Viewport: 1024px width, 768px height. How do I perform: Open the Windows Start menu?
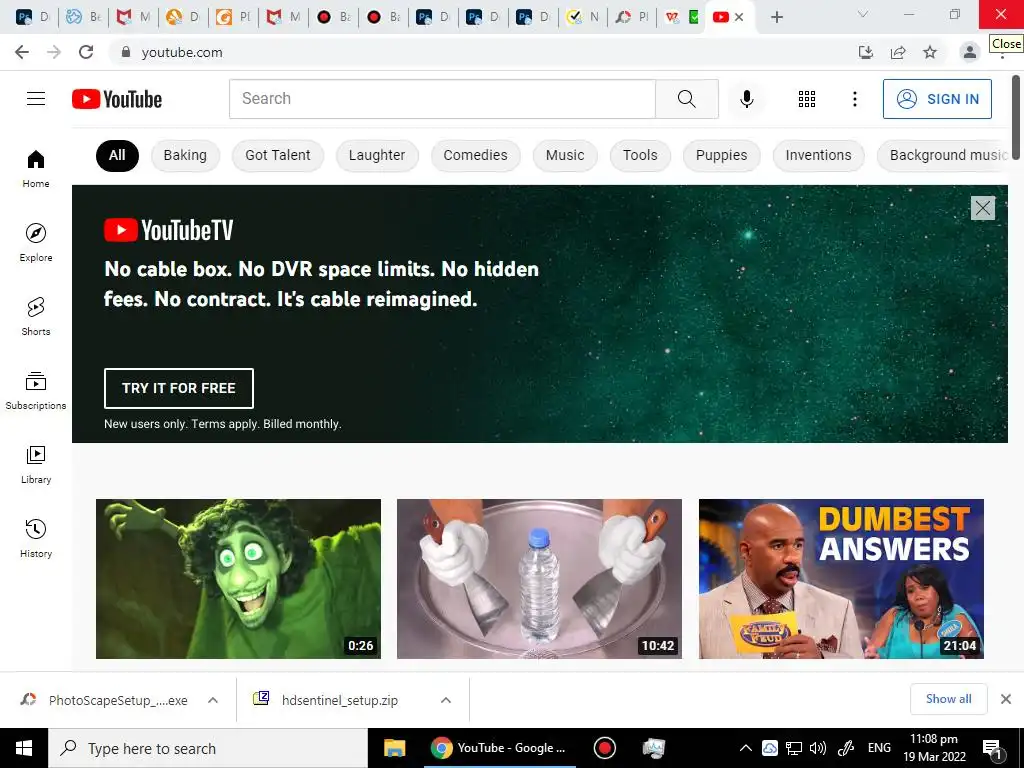click(24, 748)
